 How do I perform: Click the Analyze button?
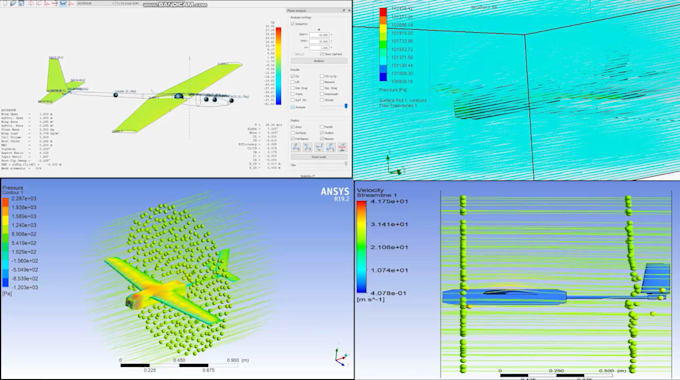coord(319,61)
